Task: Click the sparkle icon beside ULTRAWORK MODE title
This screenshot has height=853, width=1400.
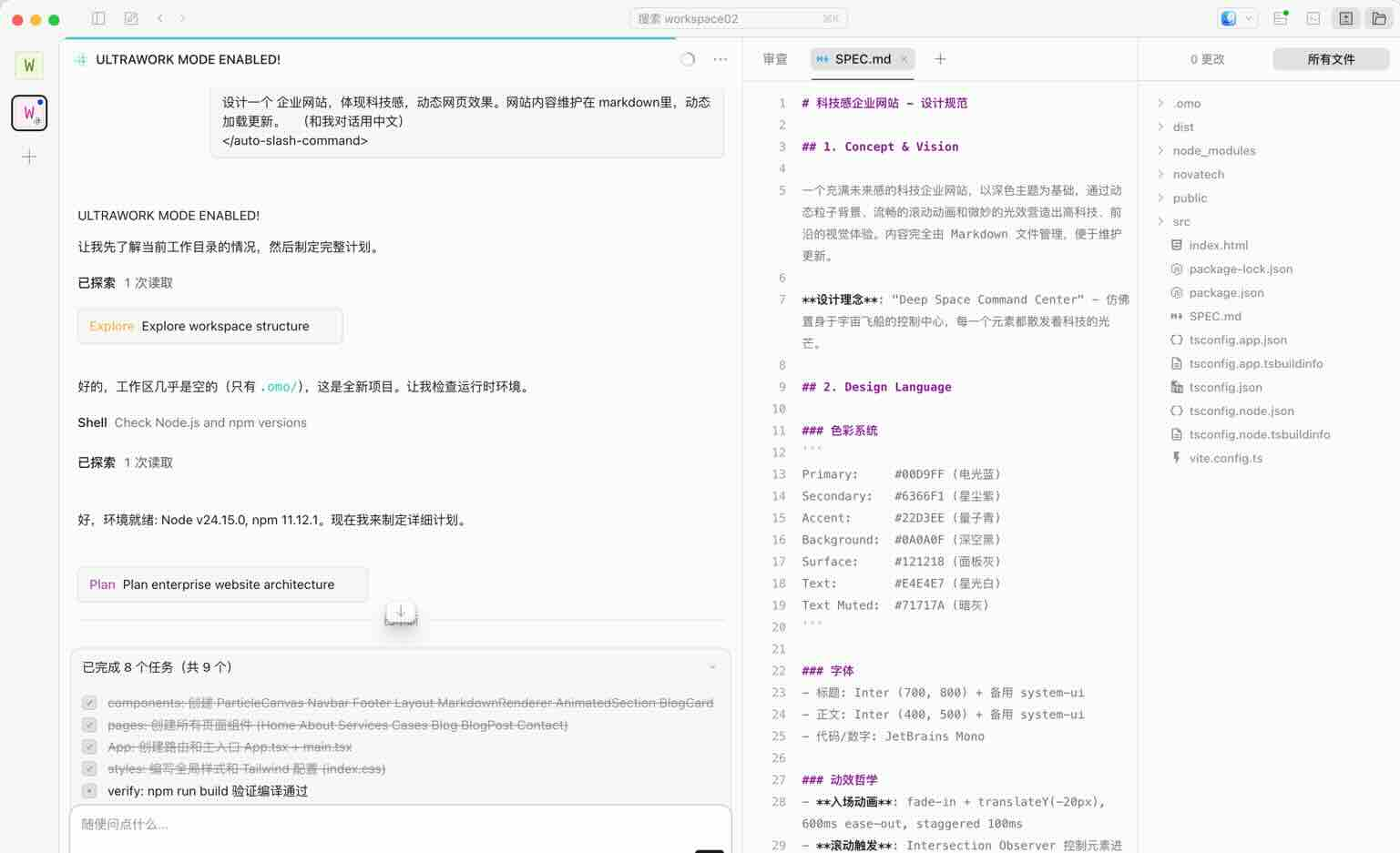Action: click(81, 59)
